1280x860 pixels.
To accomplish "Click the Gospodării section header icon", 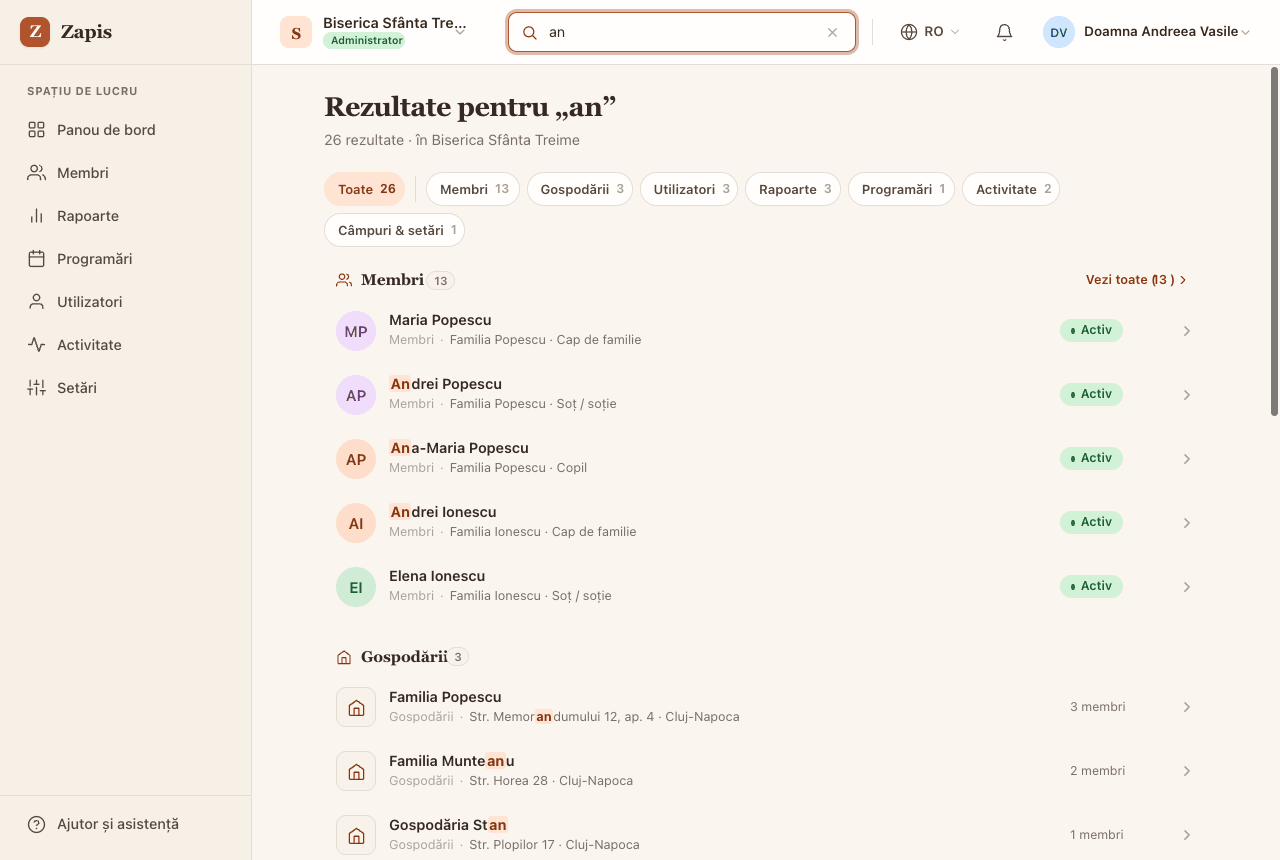I will (344, 657).
